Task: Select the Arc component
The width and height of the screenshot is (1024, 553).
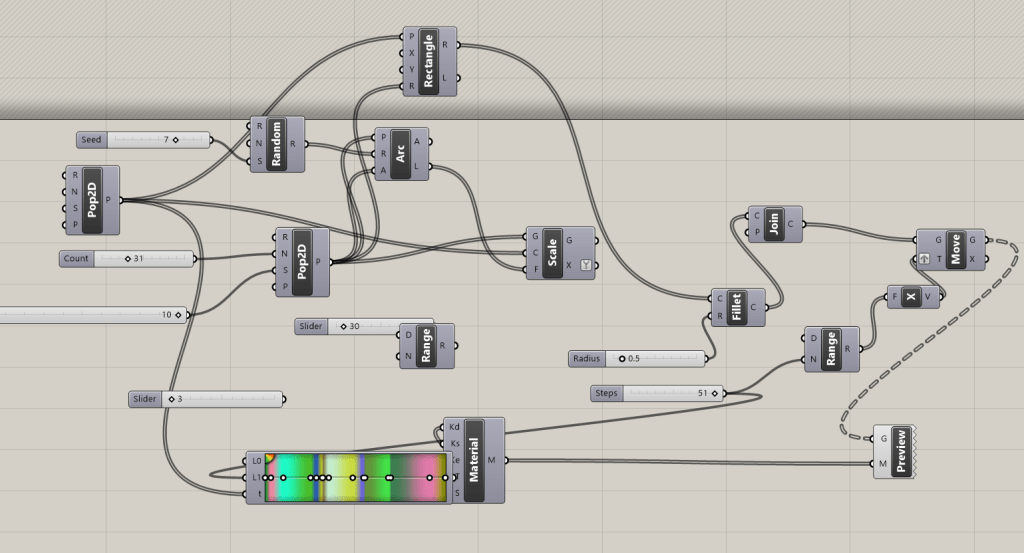Action: 401,154
